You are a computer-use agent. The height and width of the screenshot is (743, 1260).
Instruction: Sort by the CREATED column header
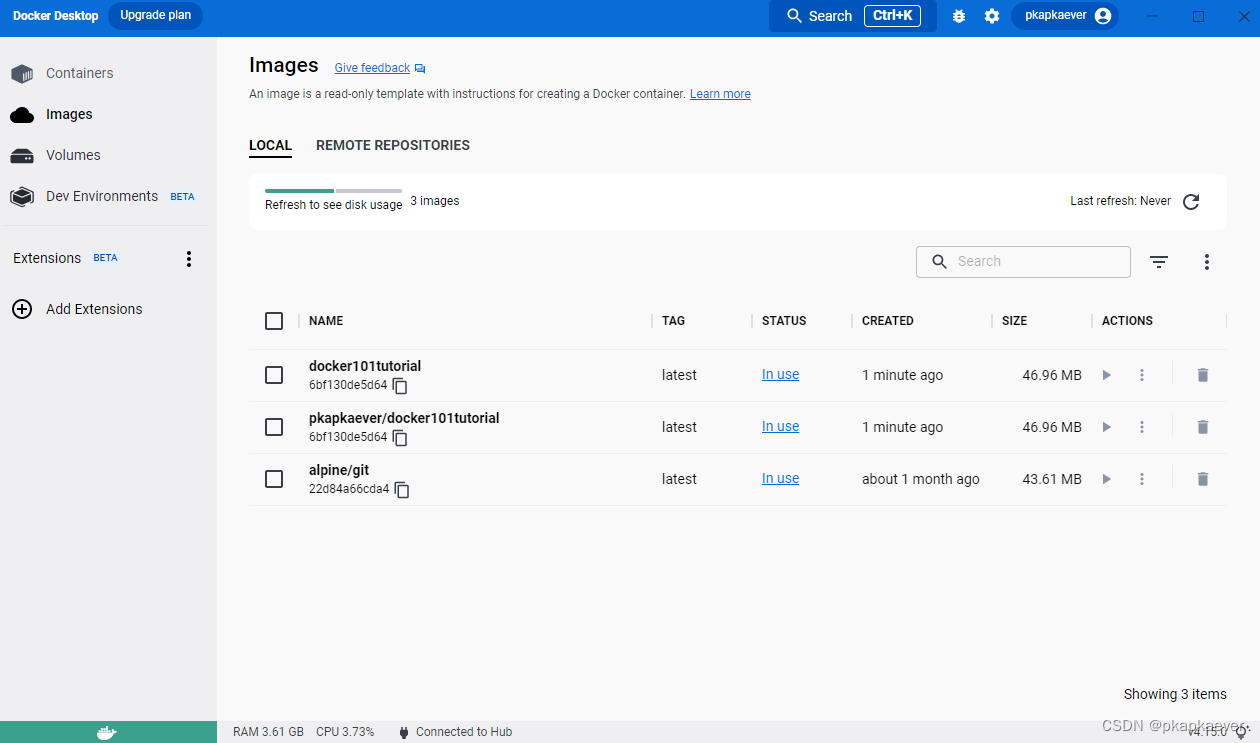(888, 321)
